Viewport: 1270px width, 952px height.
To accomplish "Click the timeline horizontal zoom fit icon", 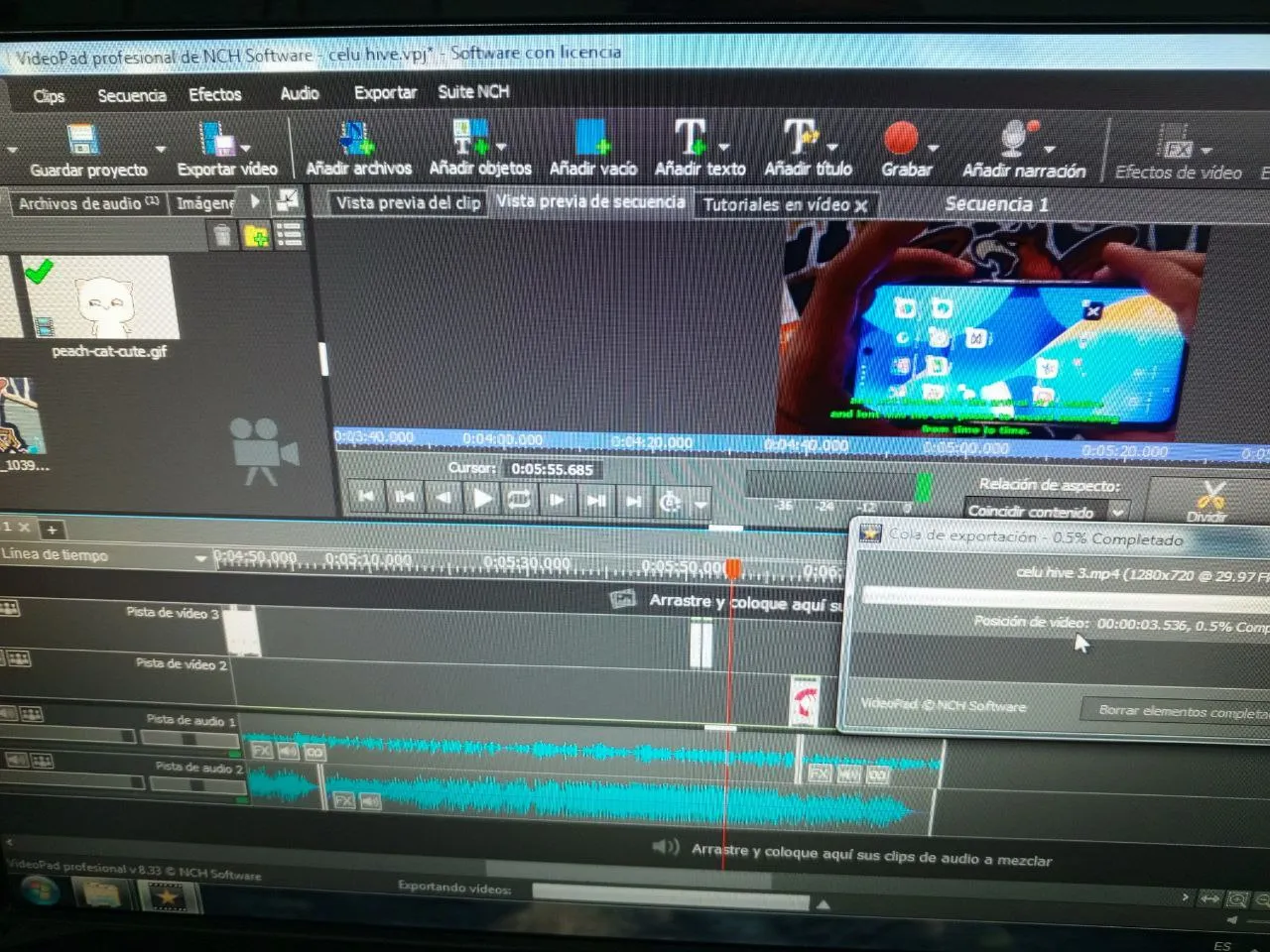I will pos(1210,898).
